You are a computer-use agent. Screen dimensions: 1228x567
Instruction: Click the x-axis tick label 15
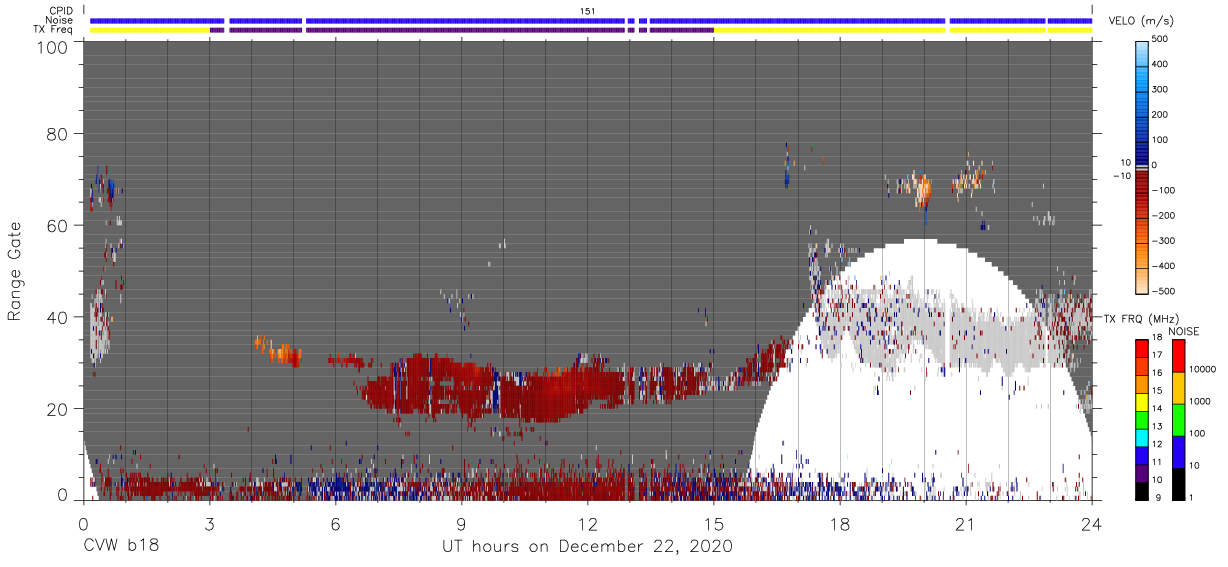point(714,524)
